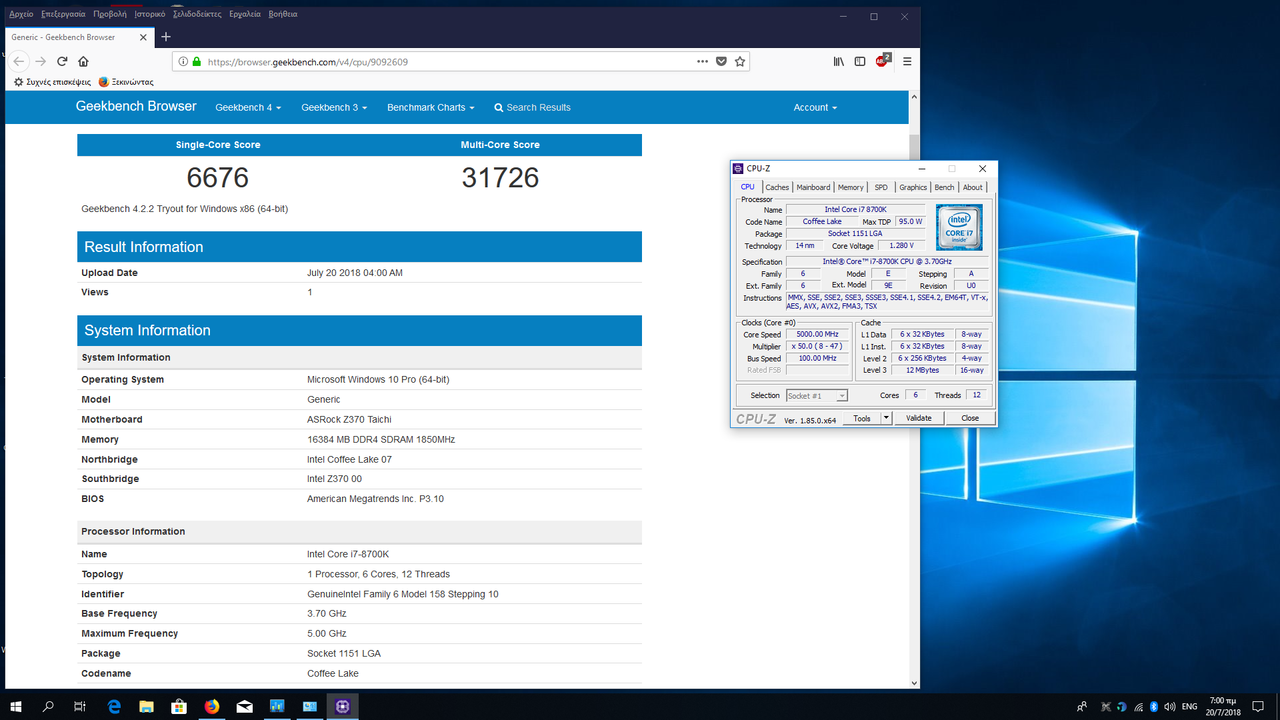Screen dimensions: 1280x720
Task: Open the Βοήθεια menu
Action: click(x=283, y=14)
